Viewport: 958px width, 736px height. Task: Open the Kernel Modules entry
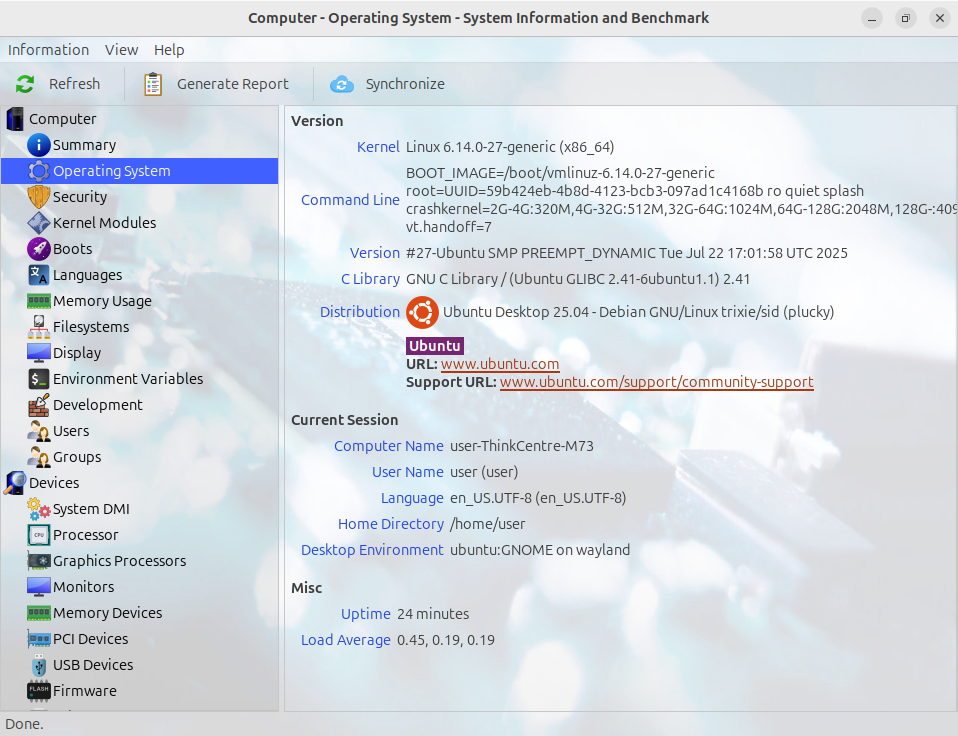[104, 223]
